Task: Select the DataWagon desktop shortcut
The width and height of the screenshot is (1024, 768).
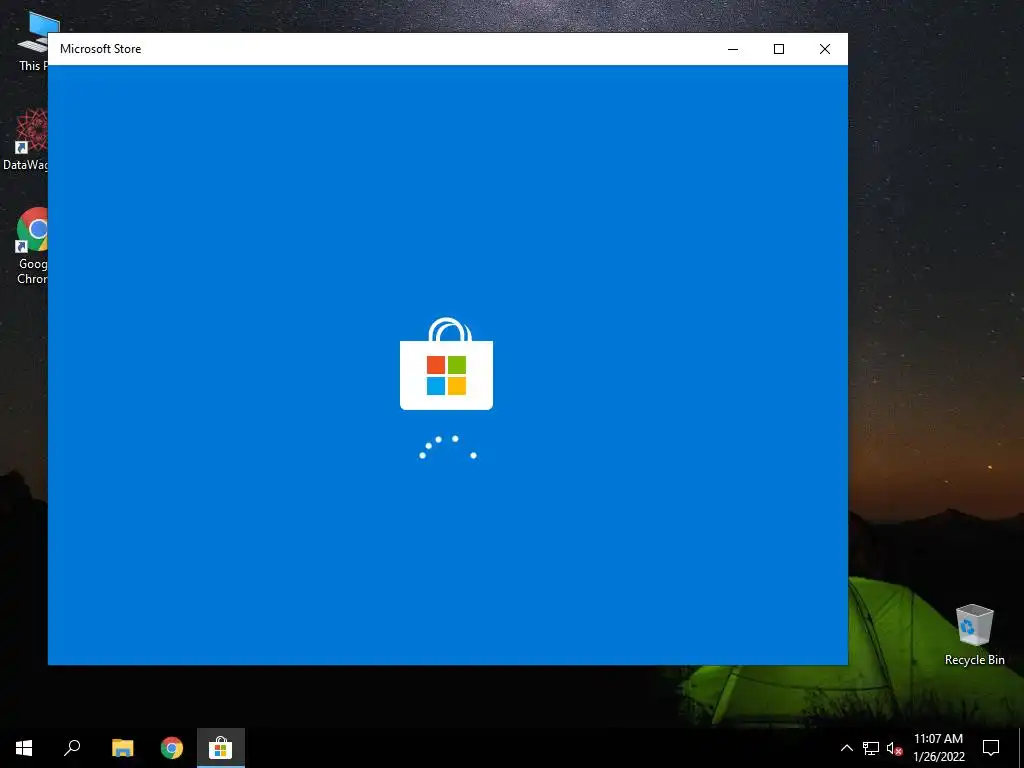Action: click(26, 140)
